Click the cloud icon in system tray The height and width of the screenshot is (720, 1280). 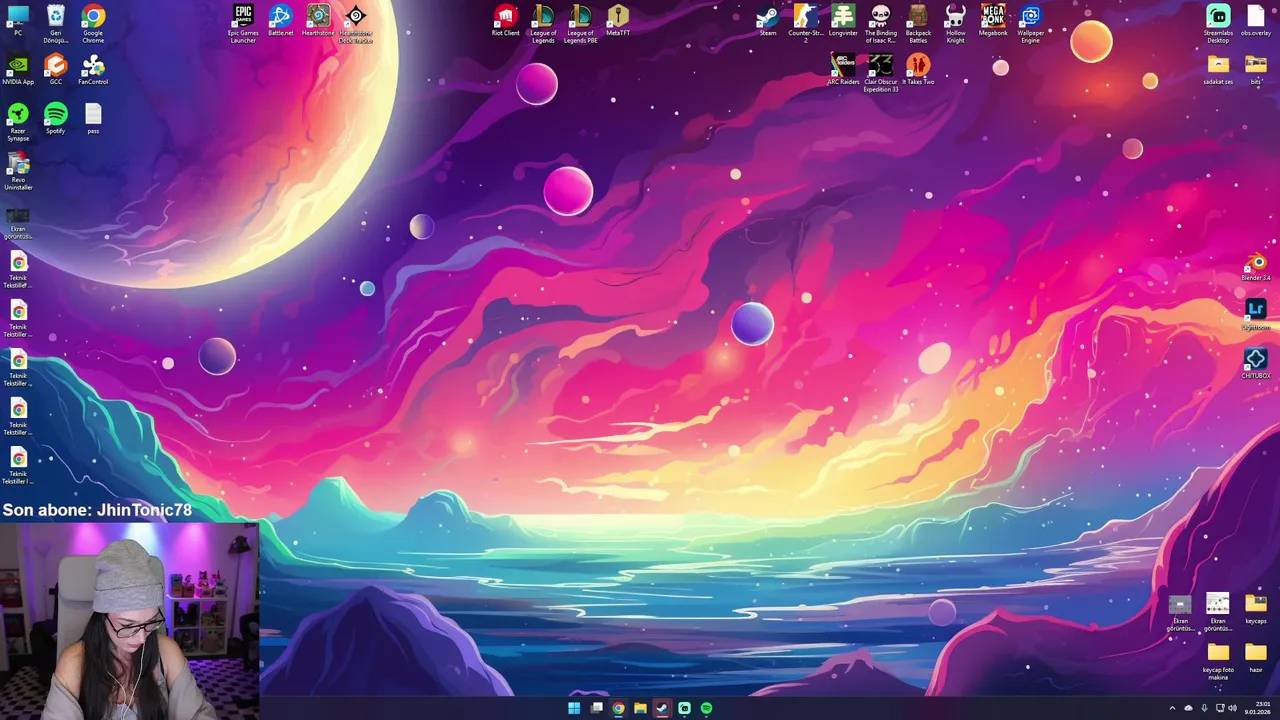click(x=1188, y=708)
